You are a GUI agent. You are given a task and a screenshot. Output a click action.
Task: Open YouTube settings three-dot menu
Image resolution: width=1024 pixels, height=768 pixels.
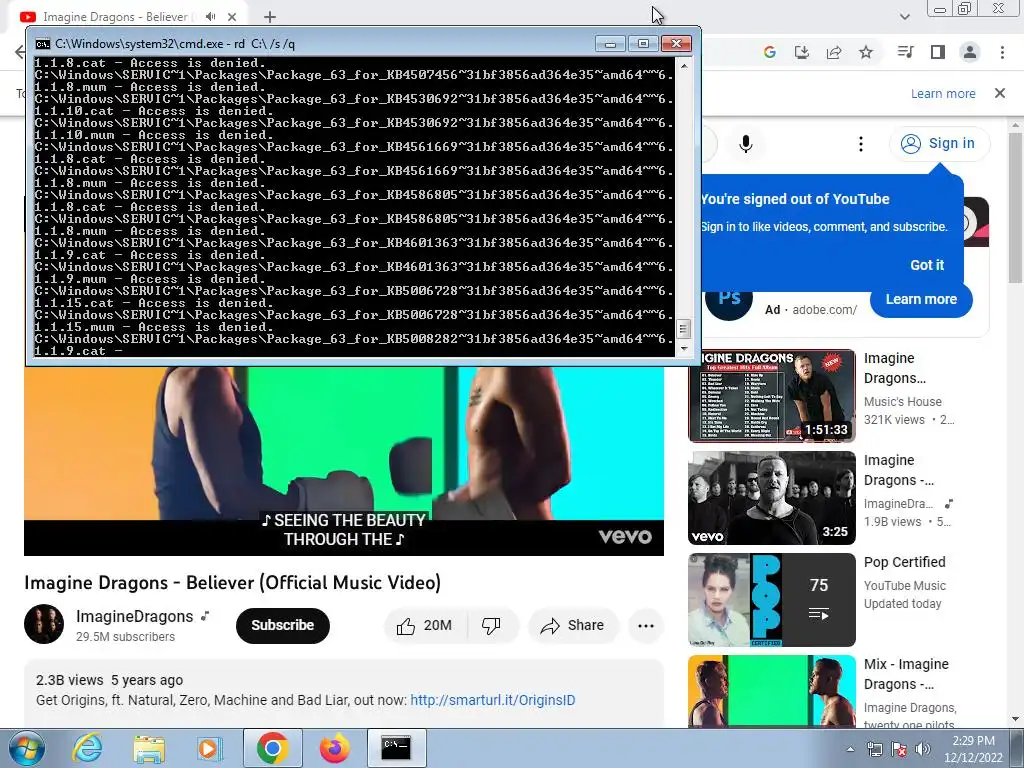point(861,144)
